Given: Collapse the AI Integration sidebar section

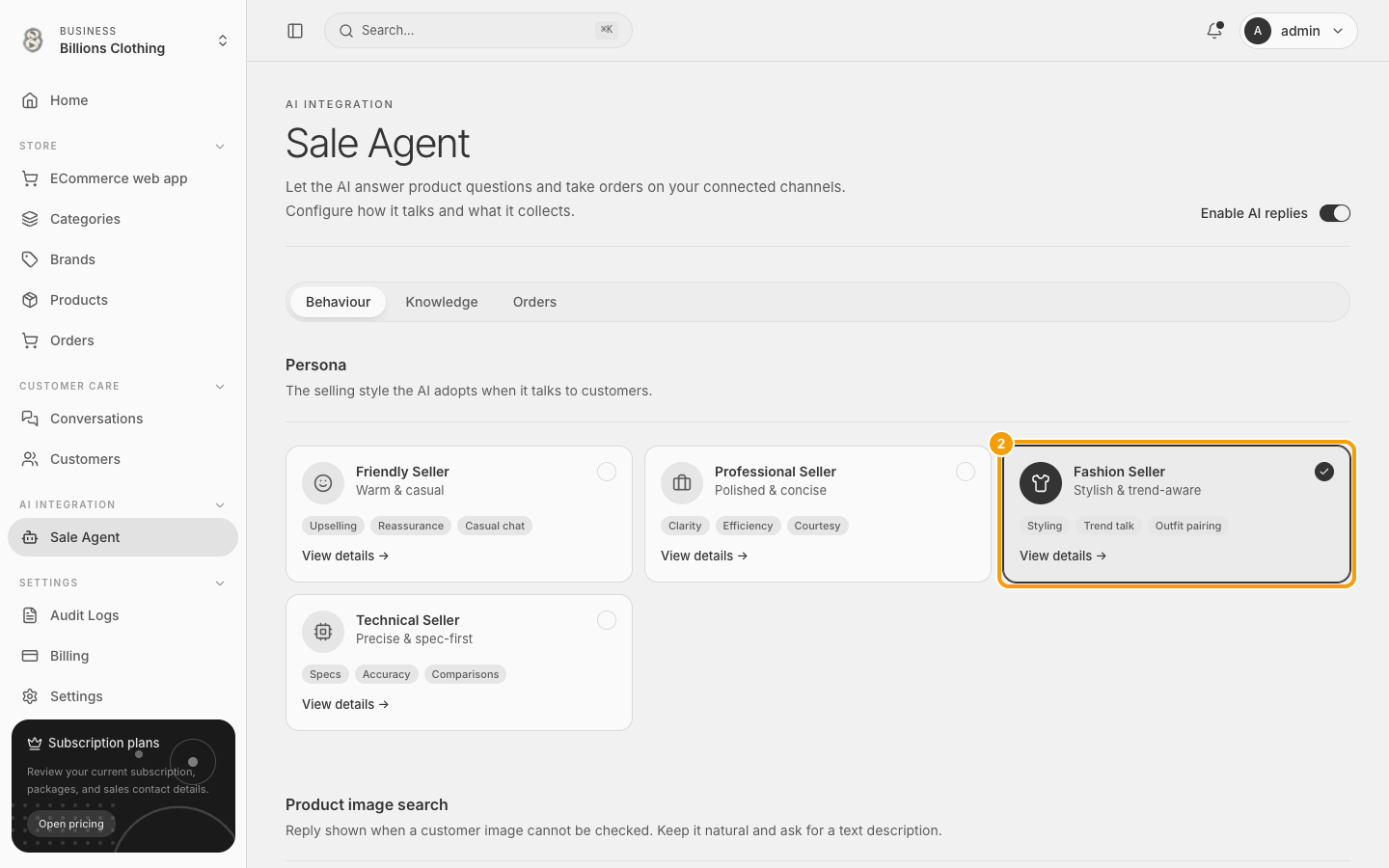Looking at the screenshot, I should pos(220,505).
